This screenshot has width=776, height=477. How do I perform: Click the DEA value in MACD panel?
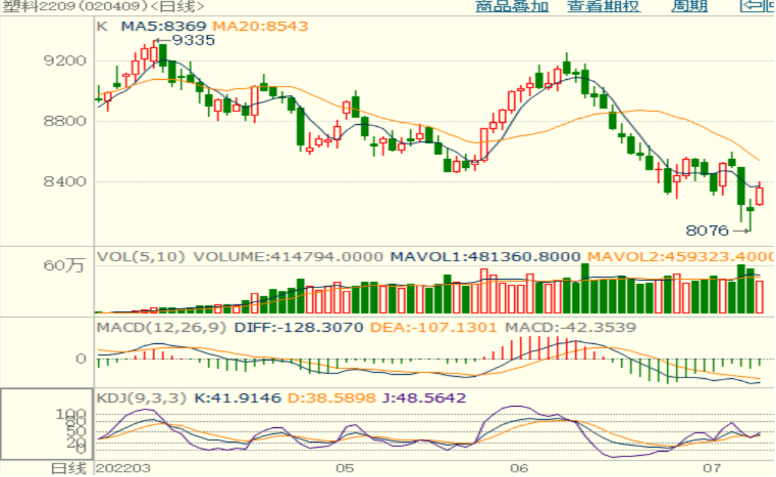point(447,327)
